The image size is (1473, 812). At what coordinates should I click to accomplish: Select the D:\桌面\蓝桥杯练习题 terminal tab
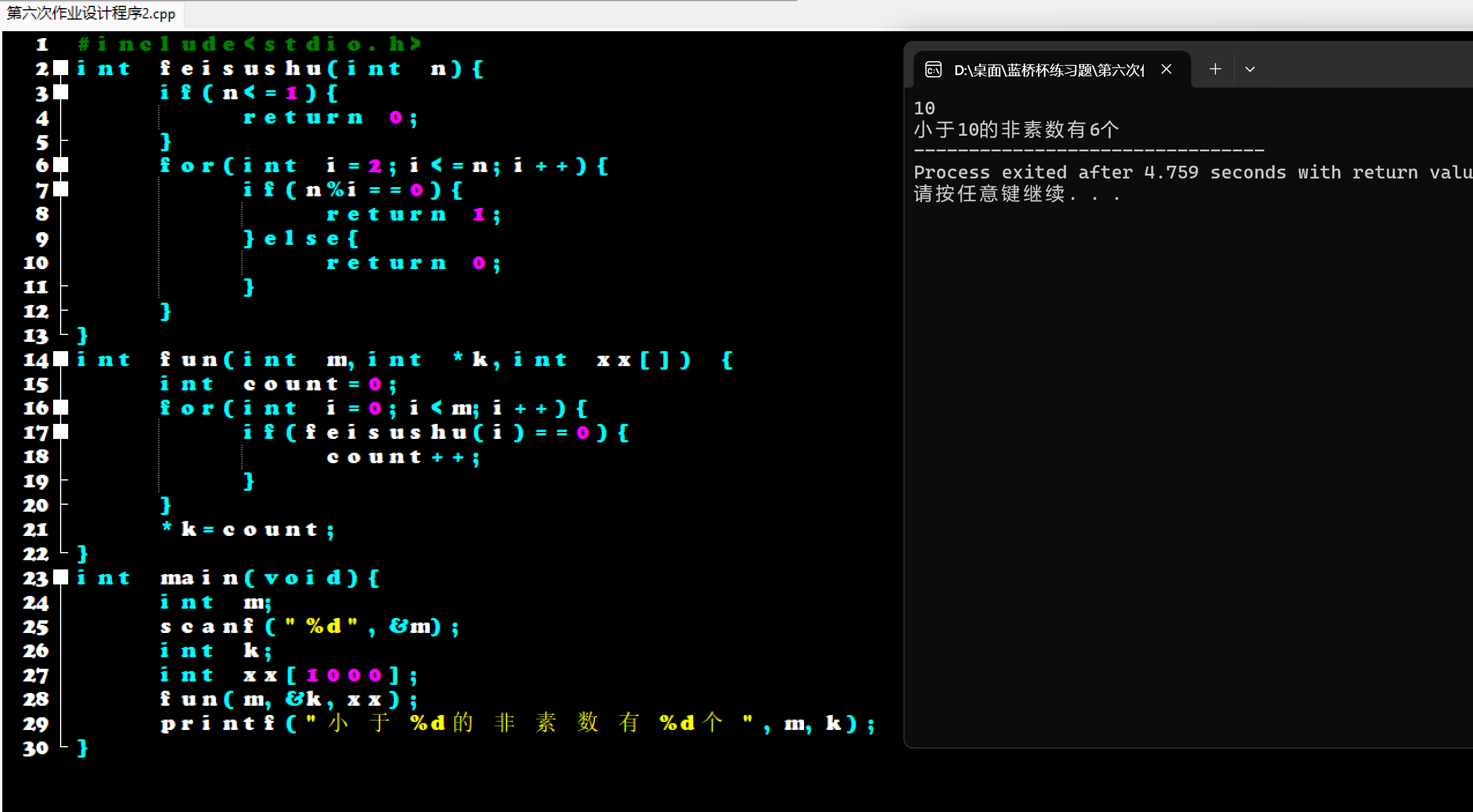click(x=1048, y=70)
